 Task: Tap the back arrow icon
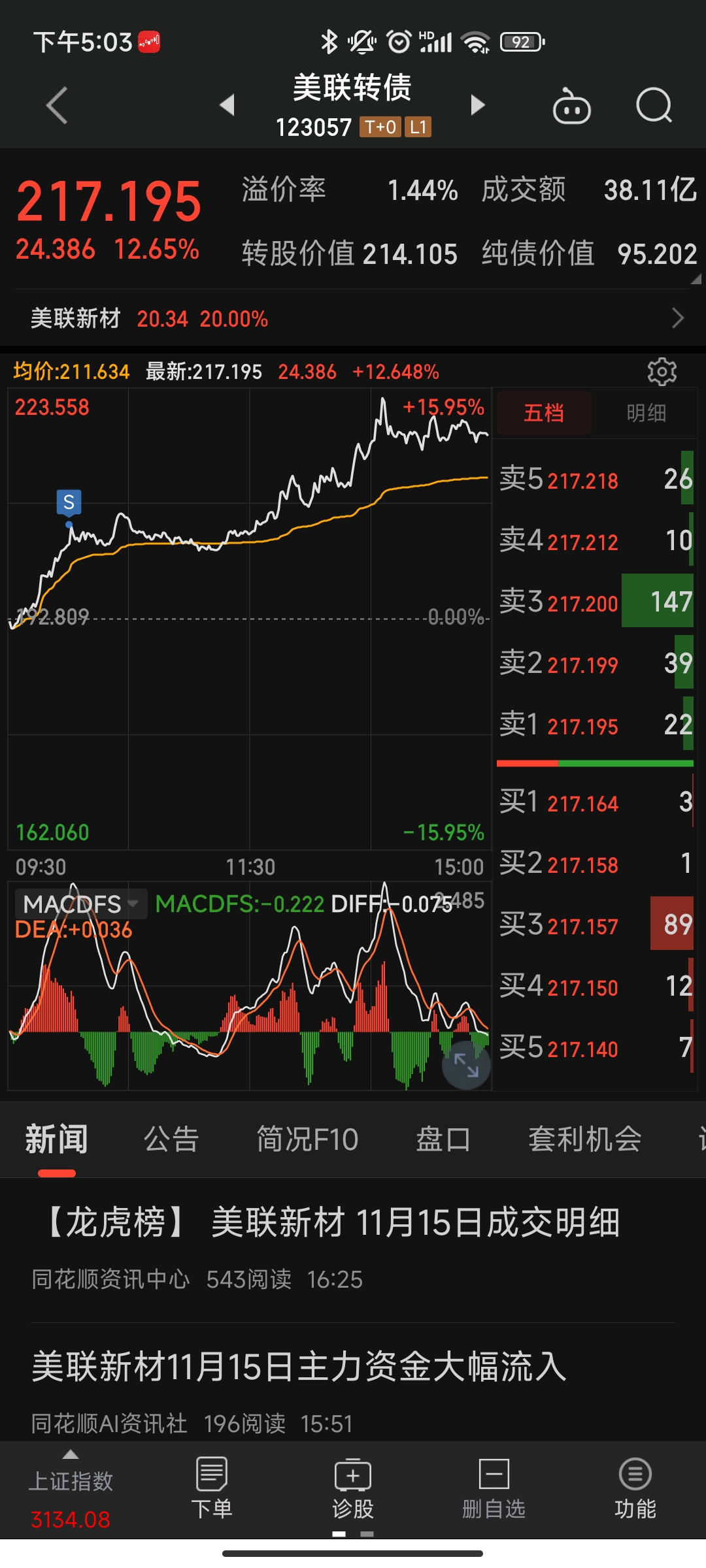(x=58, y=105)
